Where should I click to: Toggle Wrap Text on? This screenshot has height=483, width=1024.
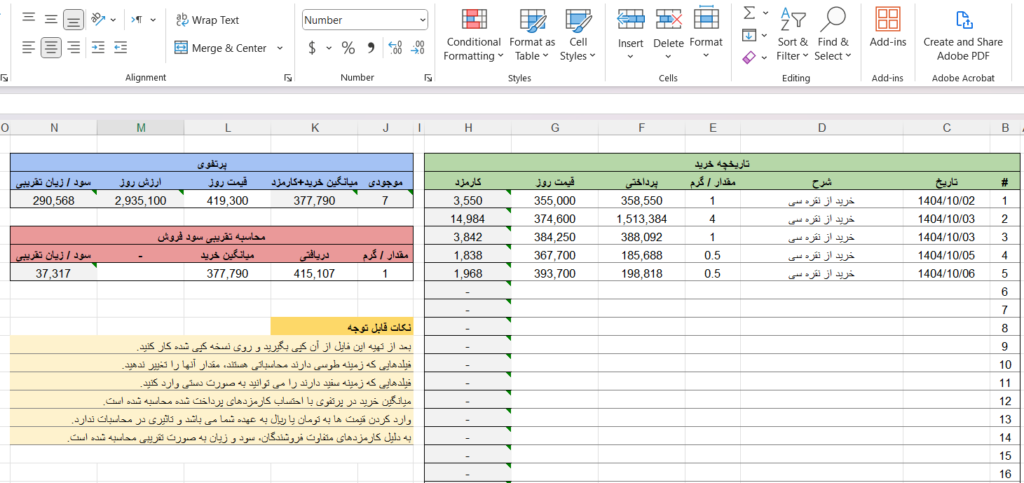[207, 20]
